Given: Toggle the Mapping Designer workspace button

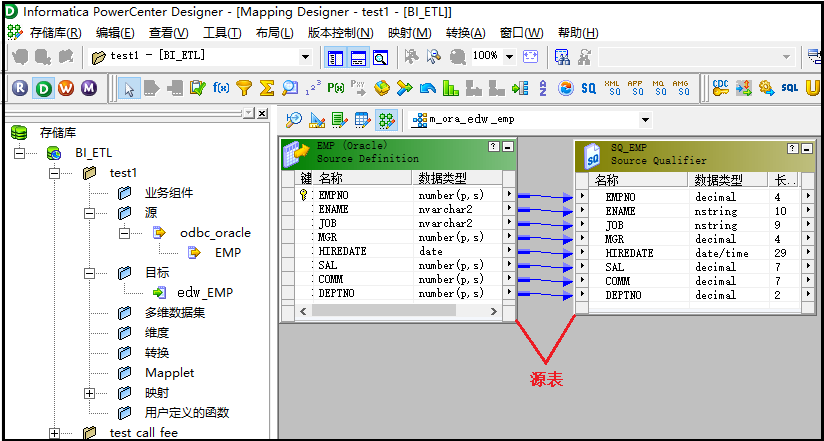Looking at the screenshot, I should 386,120.
